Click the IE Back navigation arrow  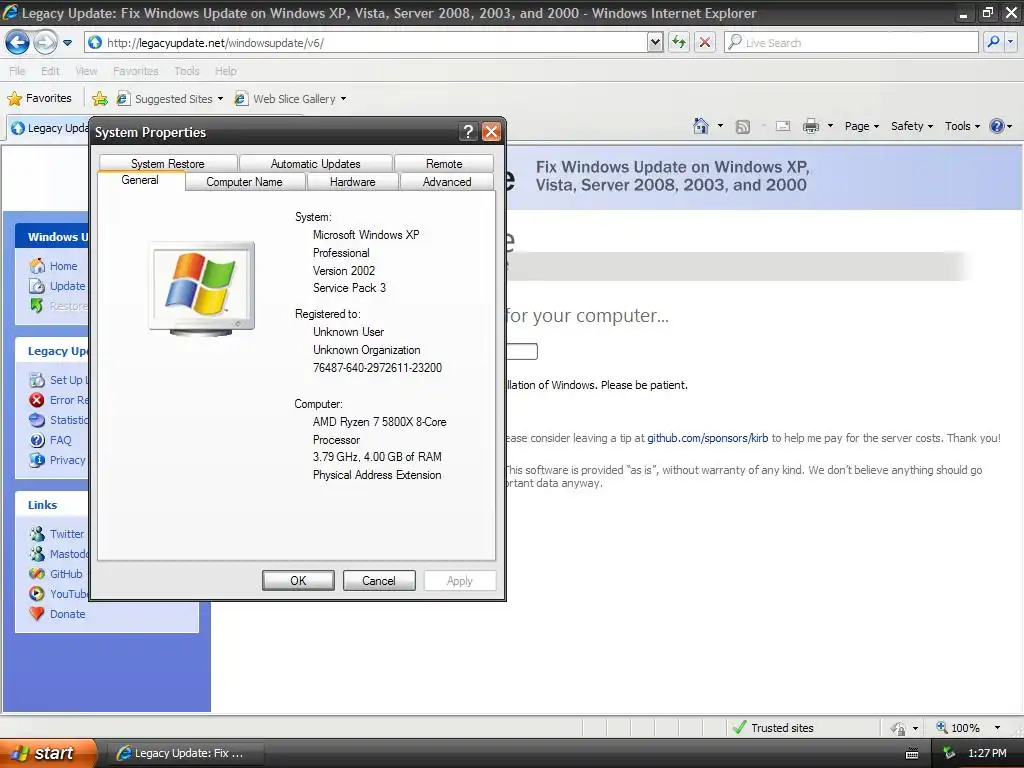click(x=17, y=43)
